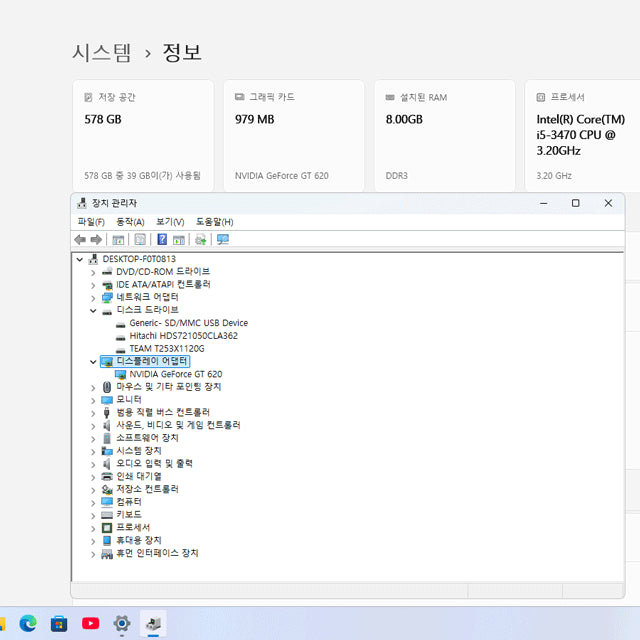Click the keyboard icon in tree
Screen dimensions: 640x640
tap(107, 515)
